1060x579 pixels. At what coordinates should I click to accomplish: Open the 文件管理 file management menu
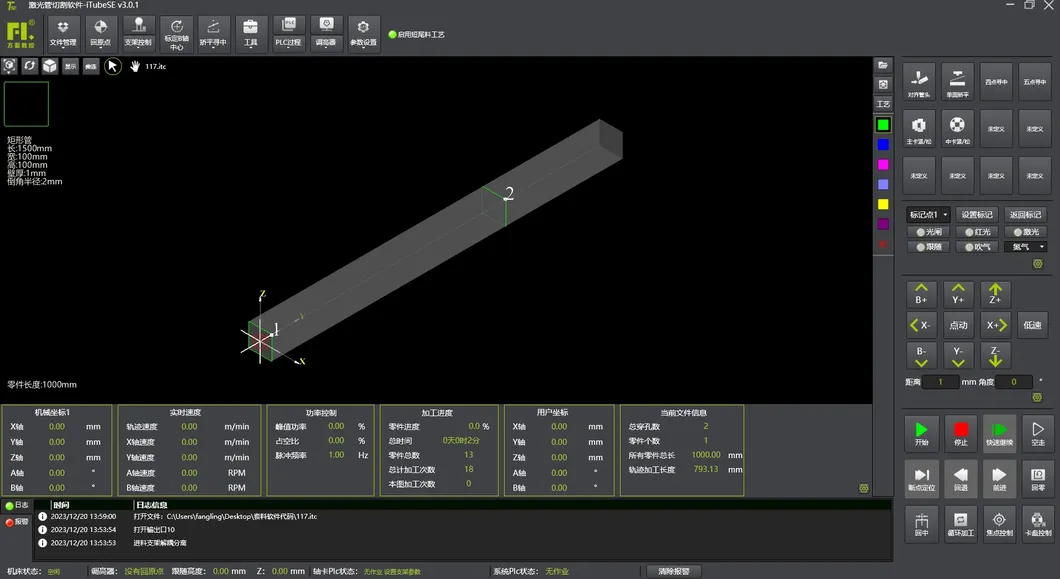(63, 33)
